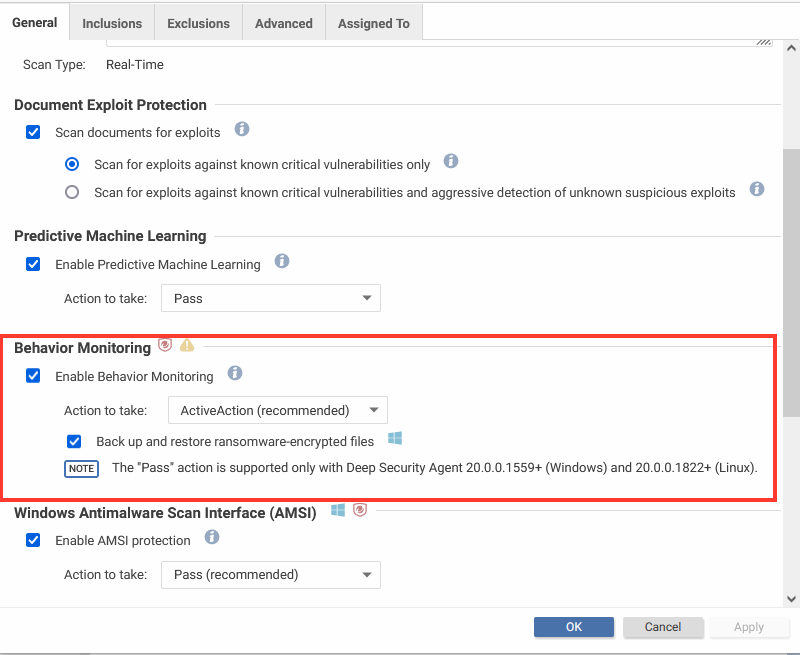Uncheck Scan documents for exploits checkbox
This screenshot has width=800, height=655.
[33, 132]
